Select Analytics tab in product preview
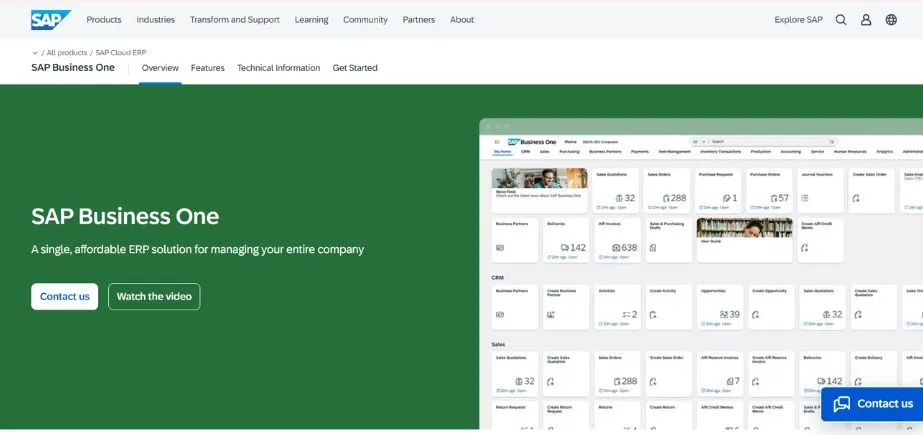 tap(884, 152)
